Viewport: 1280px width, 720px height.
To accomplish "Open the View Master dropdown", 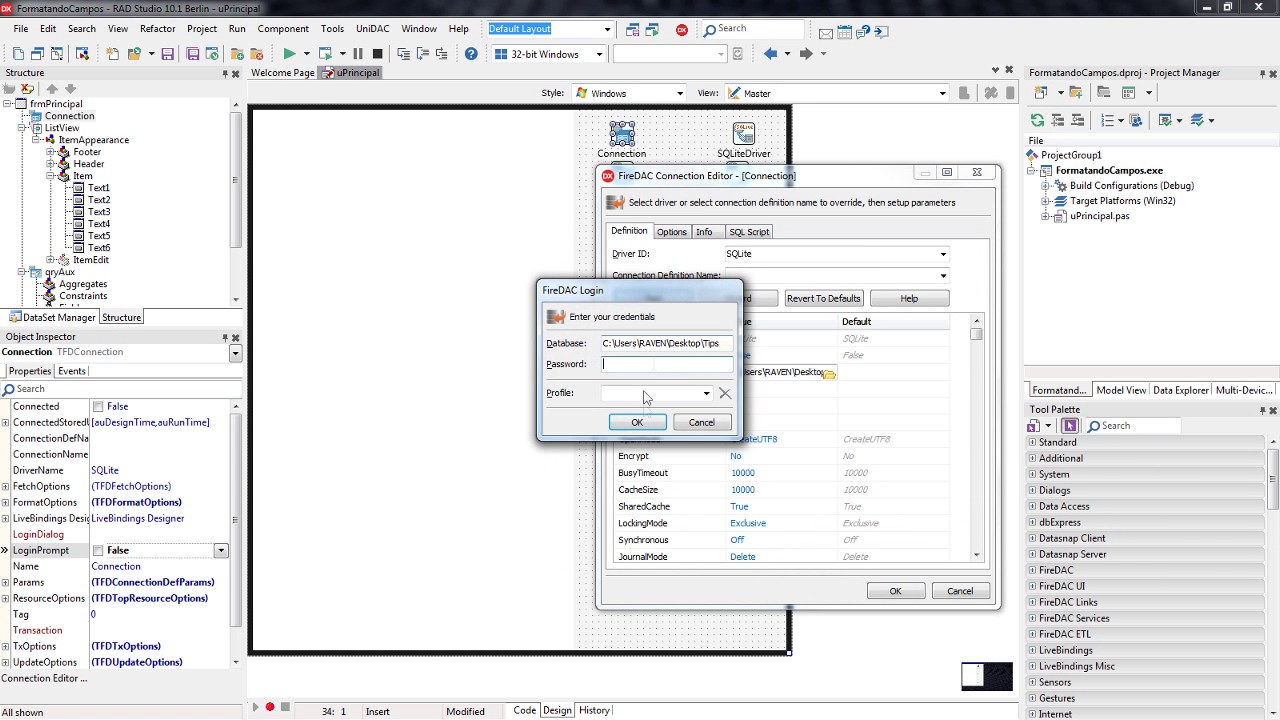I will (x=942, y=93).
